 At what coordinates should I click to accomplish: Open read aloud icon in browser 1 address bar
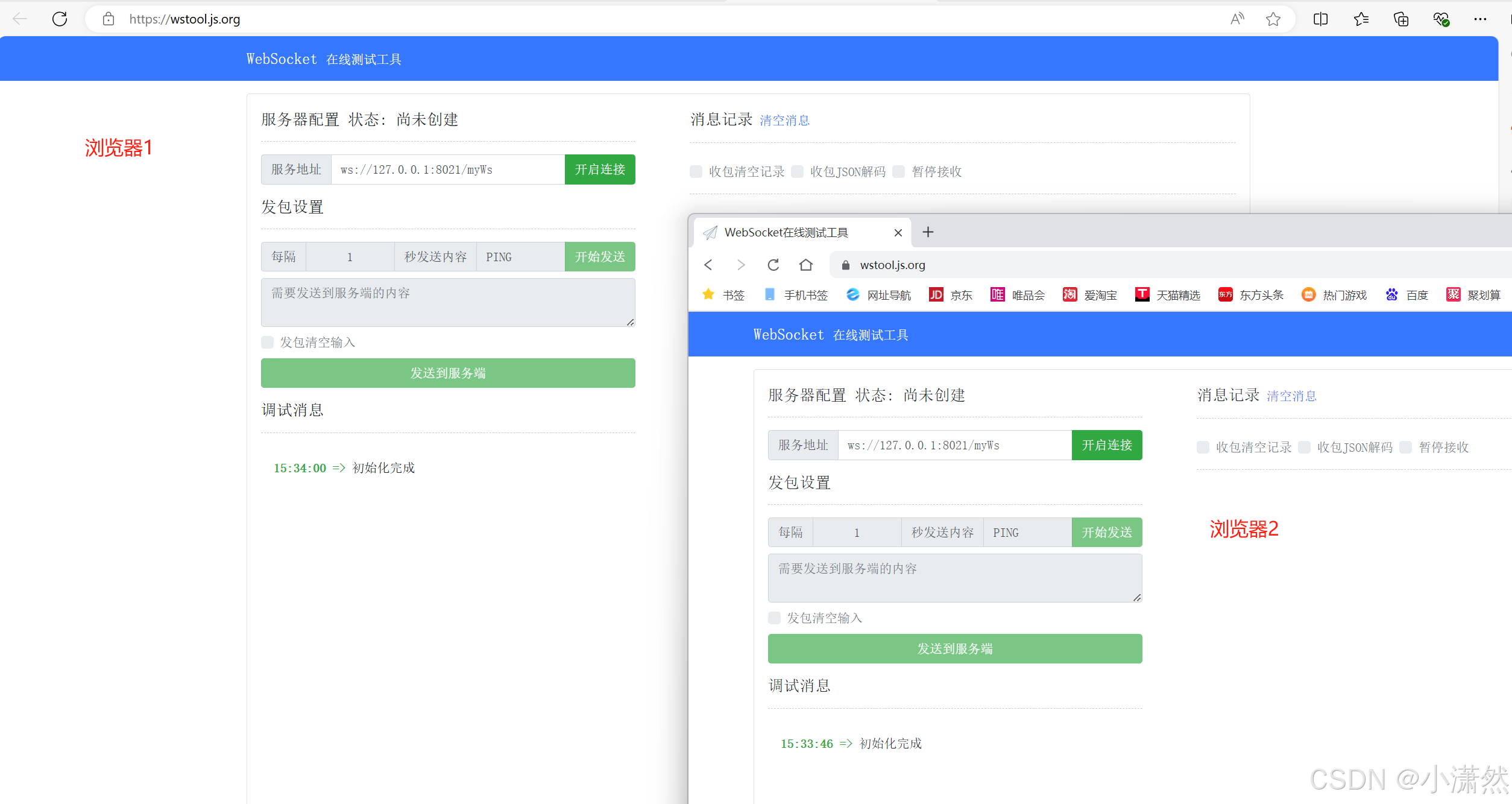(1237, 19)
